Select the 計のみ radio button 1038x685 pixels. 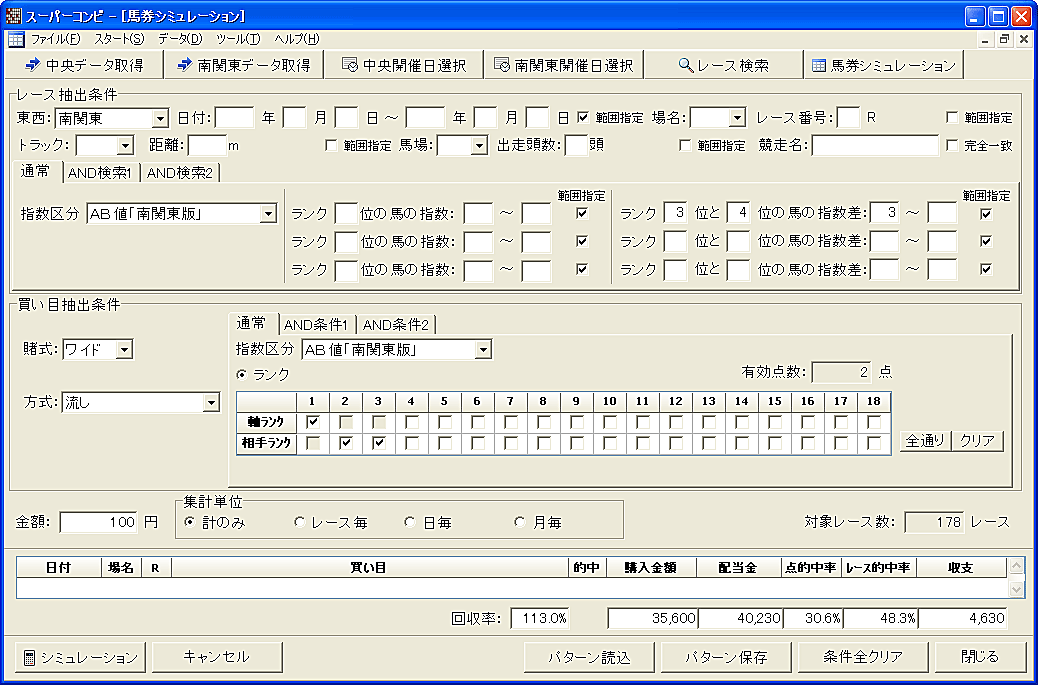[190, 522]
